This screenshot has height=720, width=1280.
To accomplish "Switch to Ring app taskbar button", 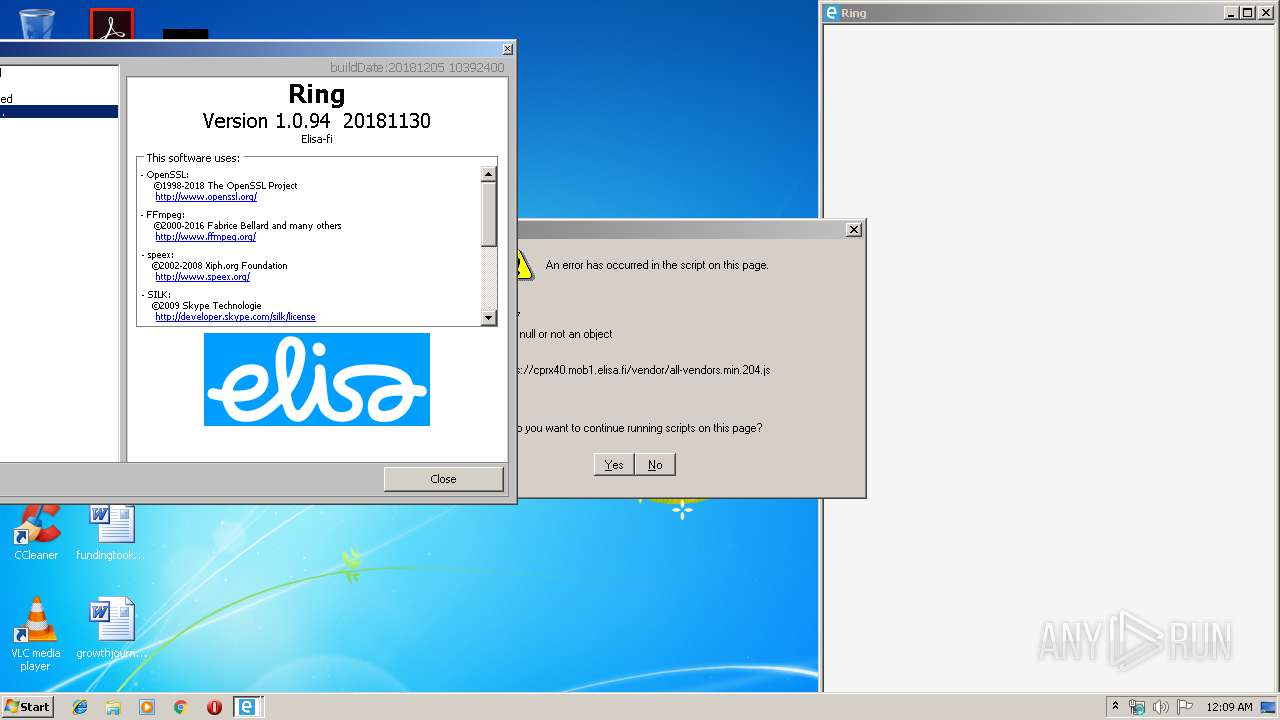I will coord(247,707).
